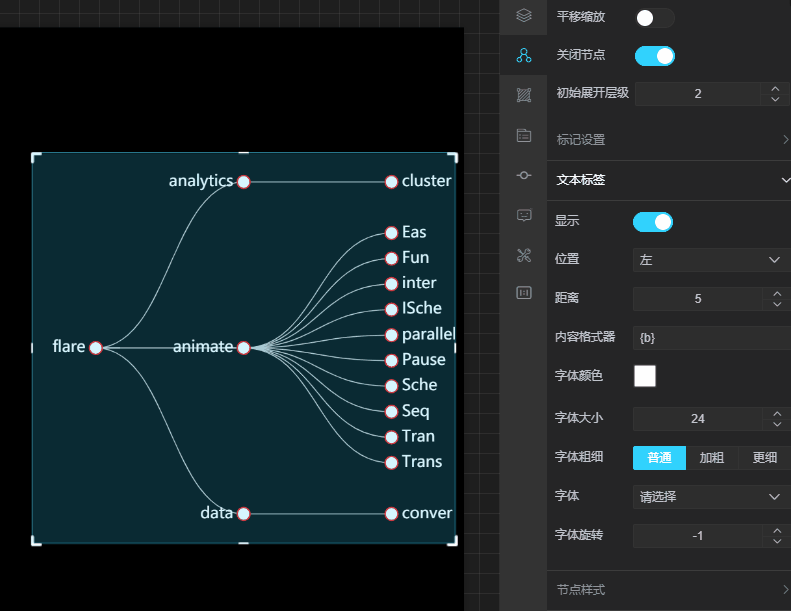Click the inter node circle
The height and width of the screenshot is (611, 791).
pyautogui.click(x=391, y=284)
